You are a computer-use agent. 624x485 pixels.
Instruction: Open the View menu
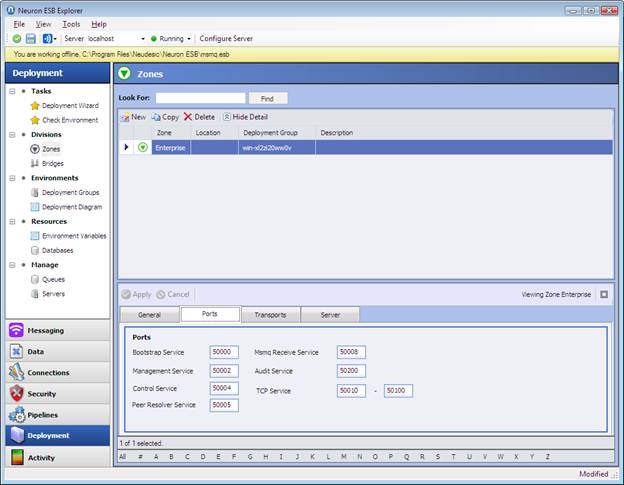[x=43, y=24]
